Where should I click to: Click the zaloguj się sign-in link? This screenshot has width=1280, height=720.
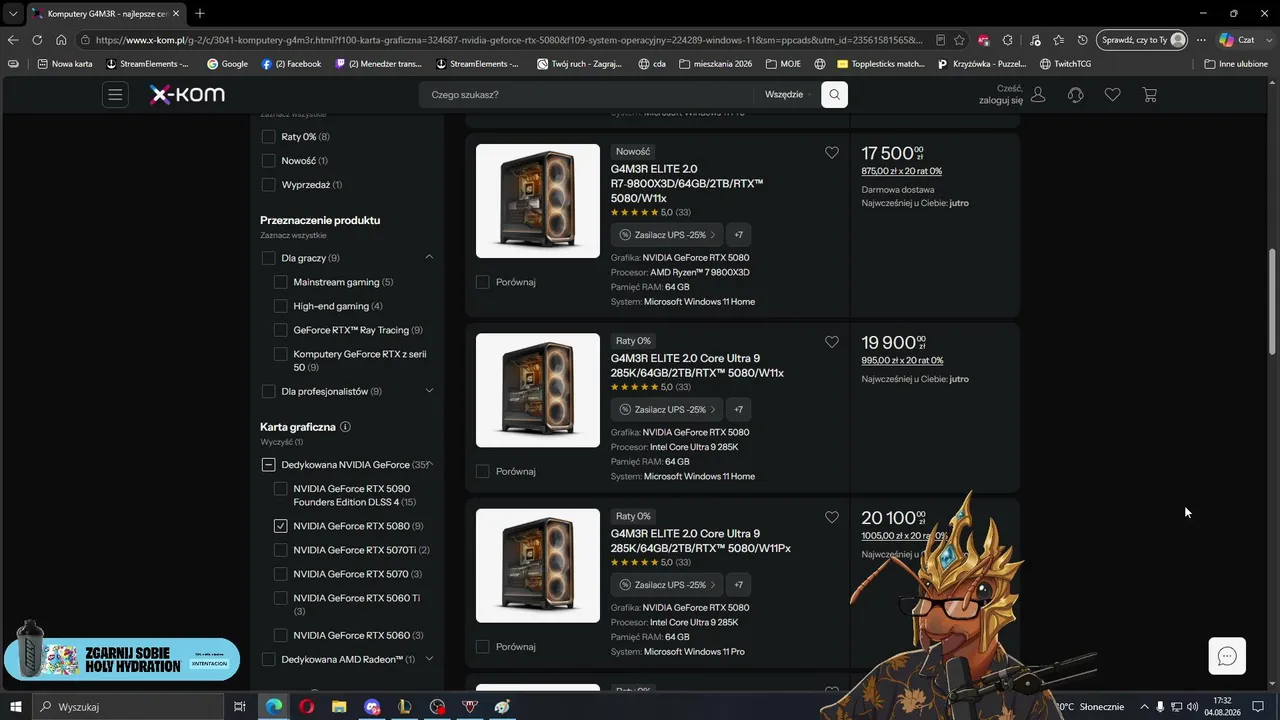(1001, 101)
